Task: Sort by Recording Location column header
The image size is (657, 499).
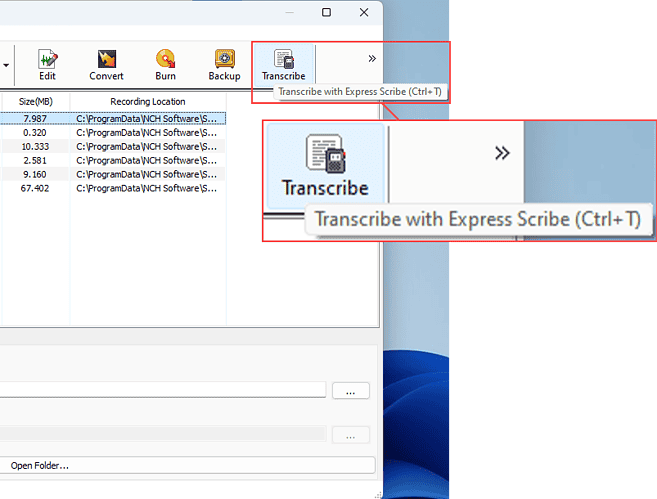Action: click(x=148, y=101)
